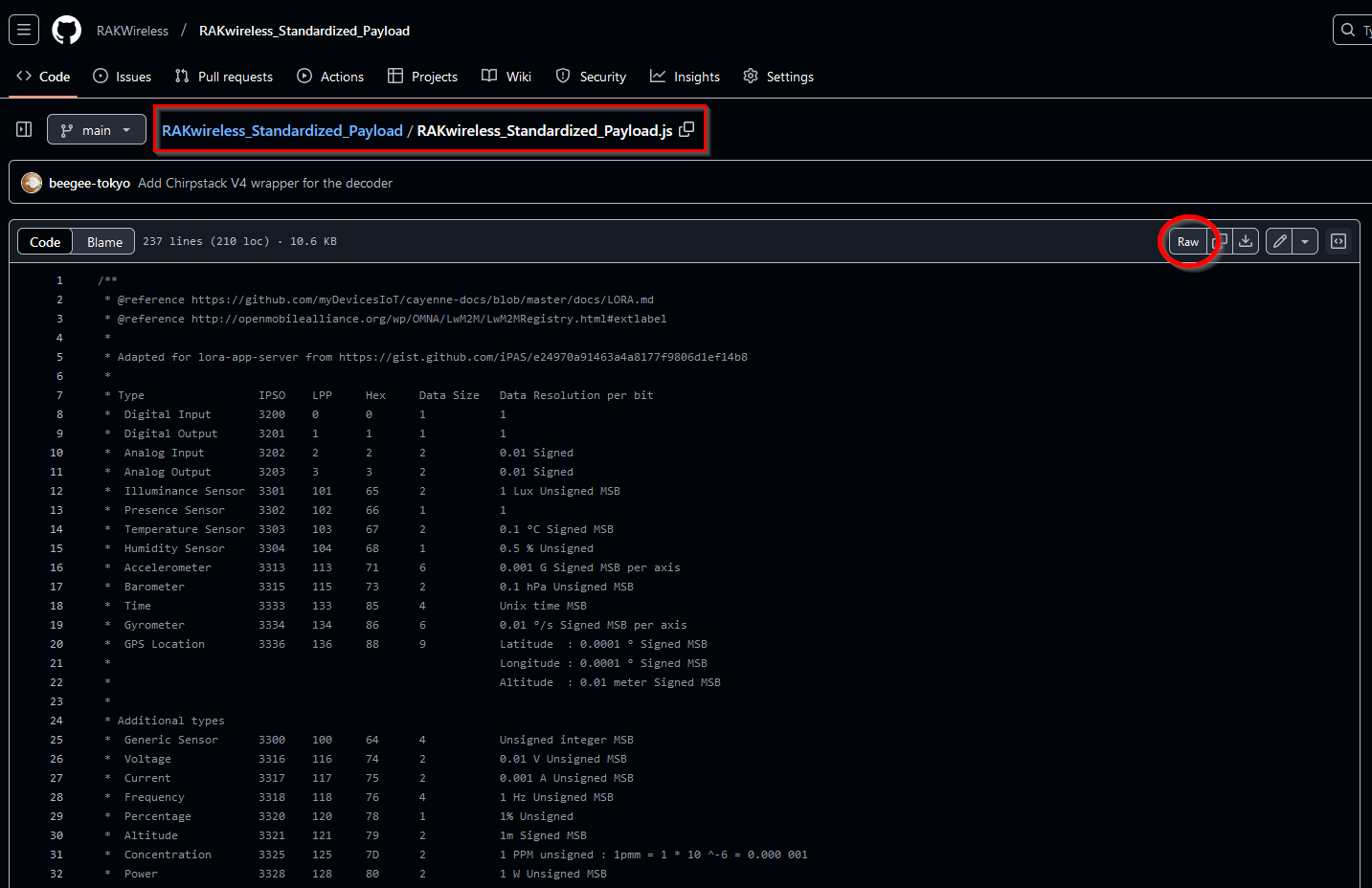Click the RAKwireless_Standardized_Payload breadcrumb link
1372x888 pixels.
click(x=281, y=130)
